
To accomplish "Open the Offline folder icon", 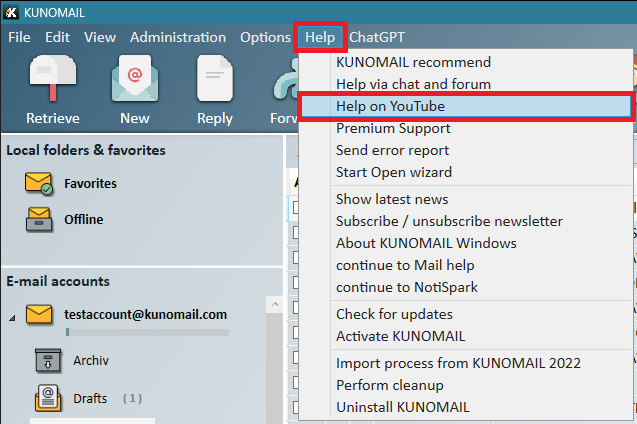I will [39, 219].
